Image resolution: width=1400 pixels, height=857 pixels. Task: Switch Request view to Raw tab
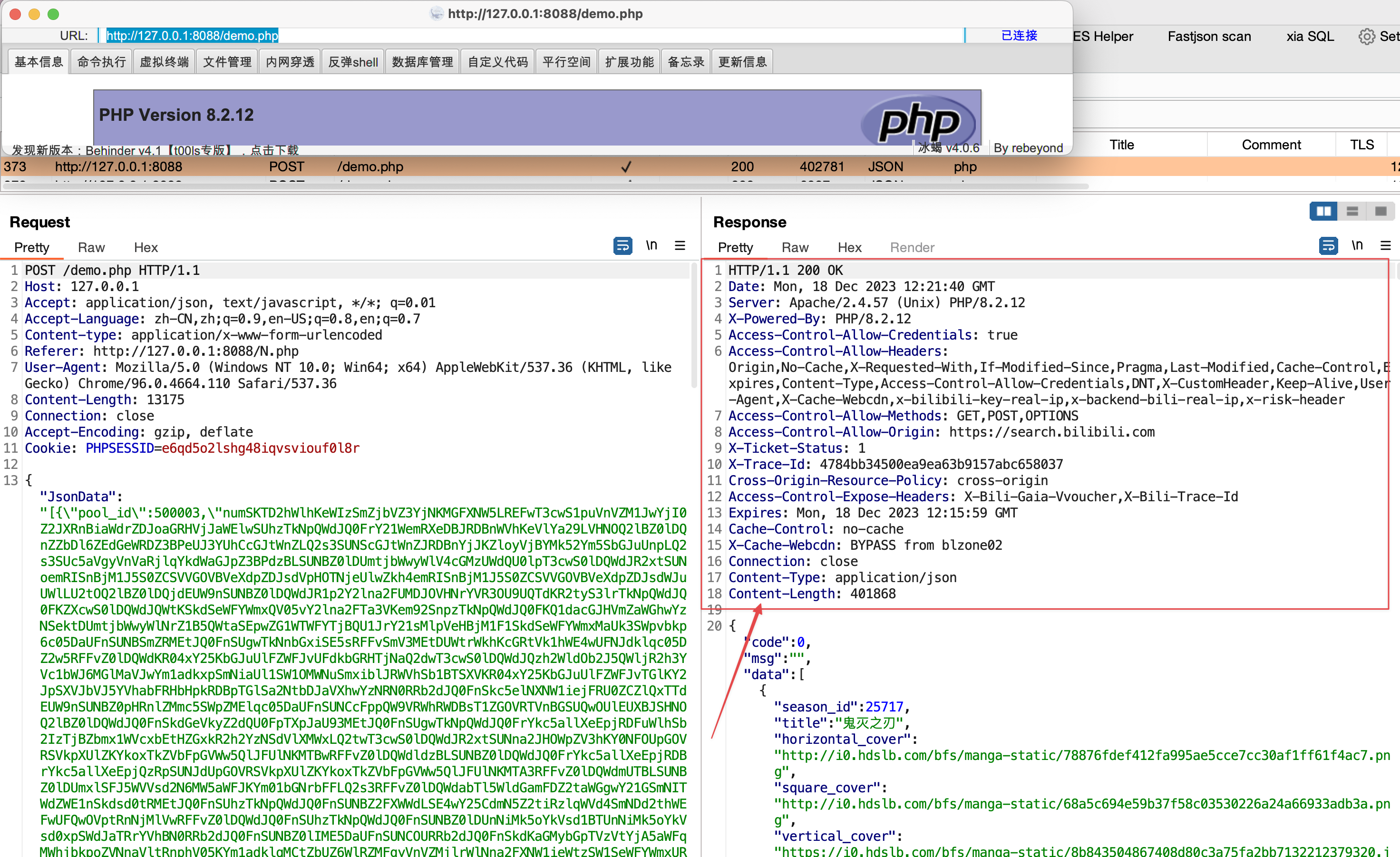[91, 247]
